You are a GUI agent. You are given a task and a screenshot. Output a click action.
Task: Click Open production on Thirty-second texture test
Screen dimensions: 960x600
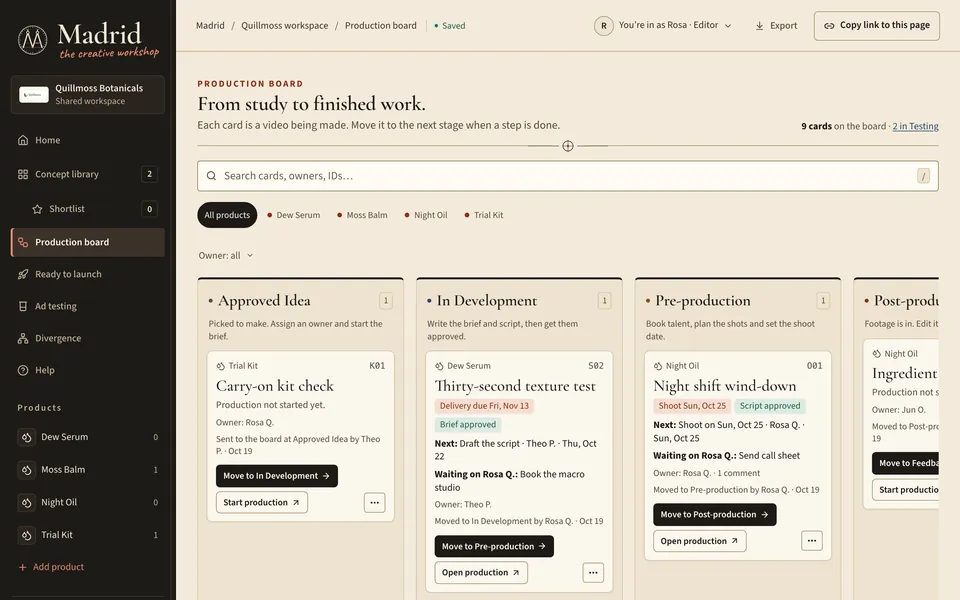point(481,572)
